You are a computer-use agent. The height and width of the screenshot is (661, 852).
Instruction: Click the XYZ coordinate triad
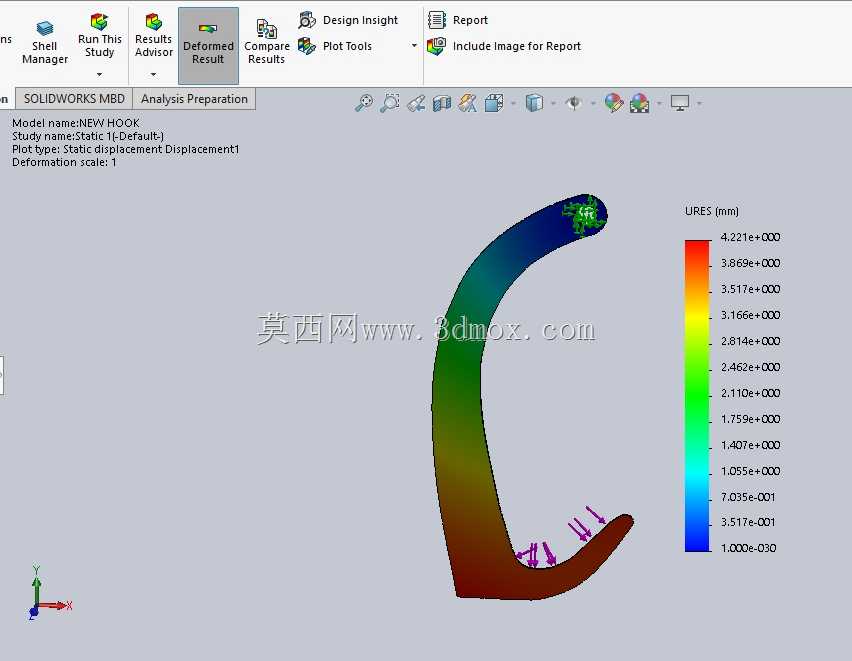pyautogui.click(x=49, y=593)
